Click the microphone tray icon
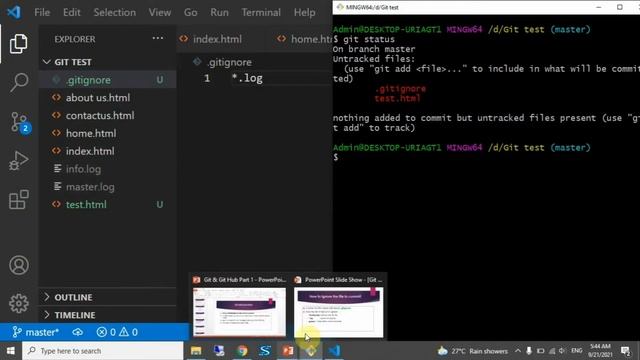The height and width of the screenshot is (360, 640). [529, 351]
